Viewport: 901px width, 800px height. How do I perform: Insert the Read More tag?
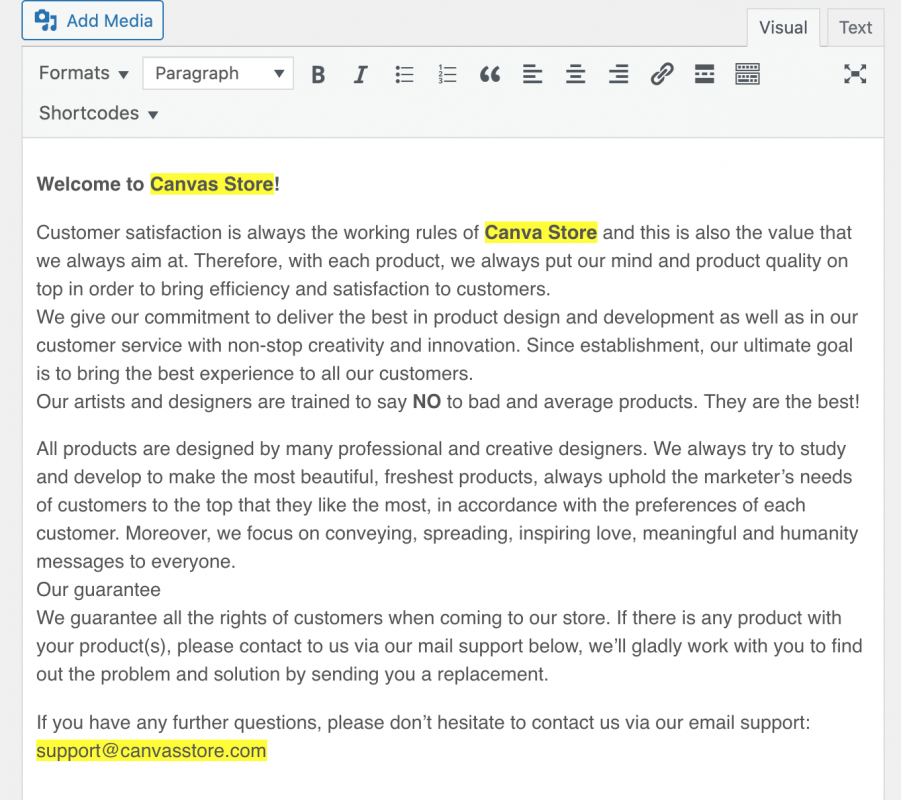coord(704,74)
